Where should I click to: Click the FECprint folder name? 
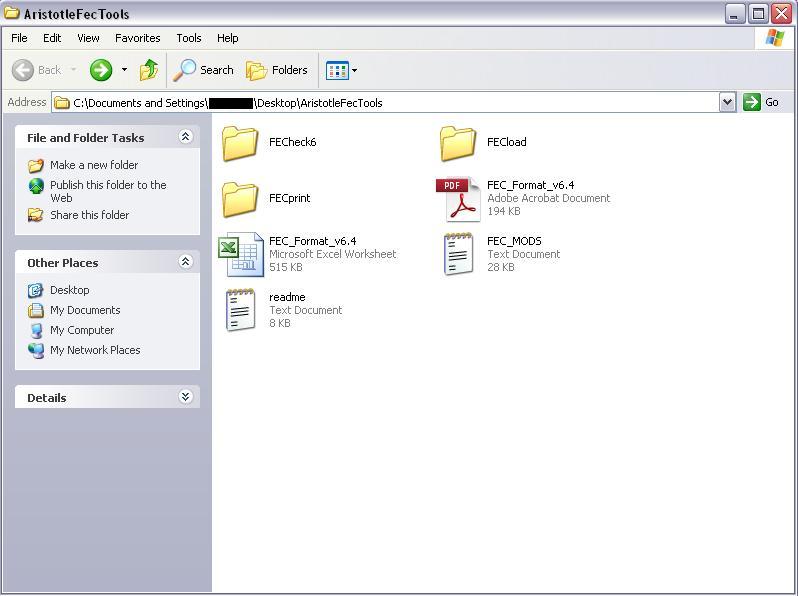[289, 198]
